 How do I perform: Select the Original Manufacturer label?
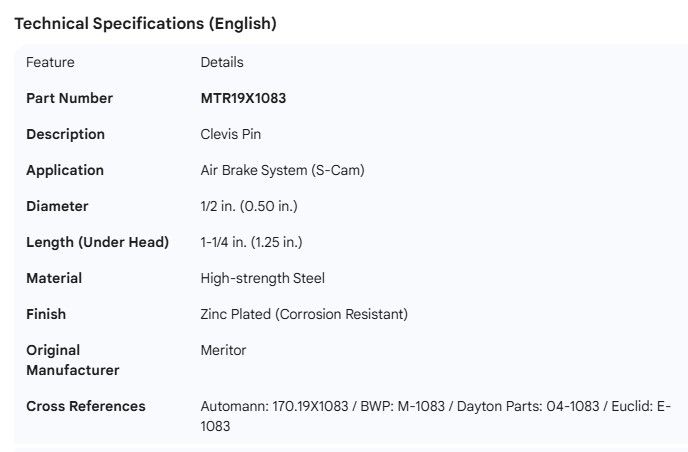click(x=72, y=360)
